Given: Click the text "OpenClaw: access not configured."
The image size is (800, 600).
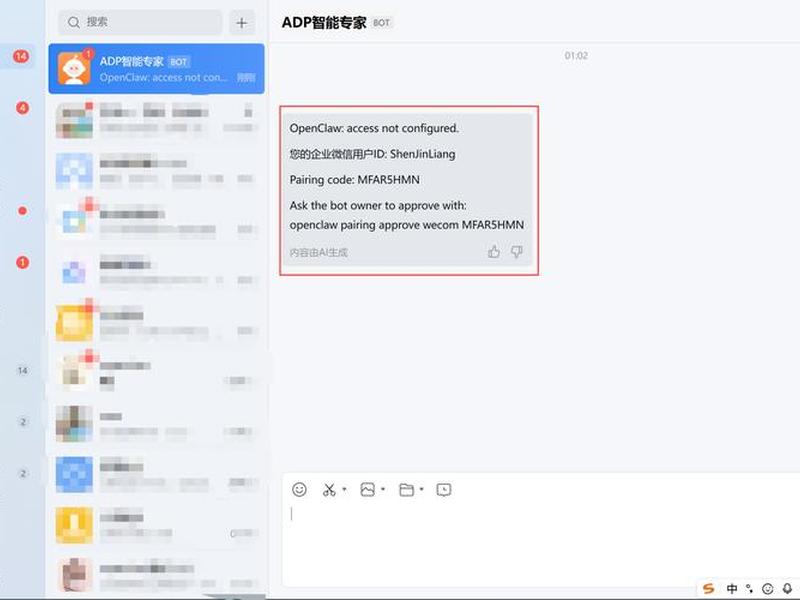Looking at the screenshot, I should click(x=374, y=128).
